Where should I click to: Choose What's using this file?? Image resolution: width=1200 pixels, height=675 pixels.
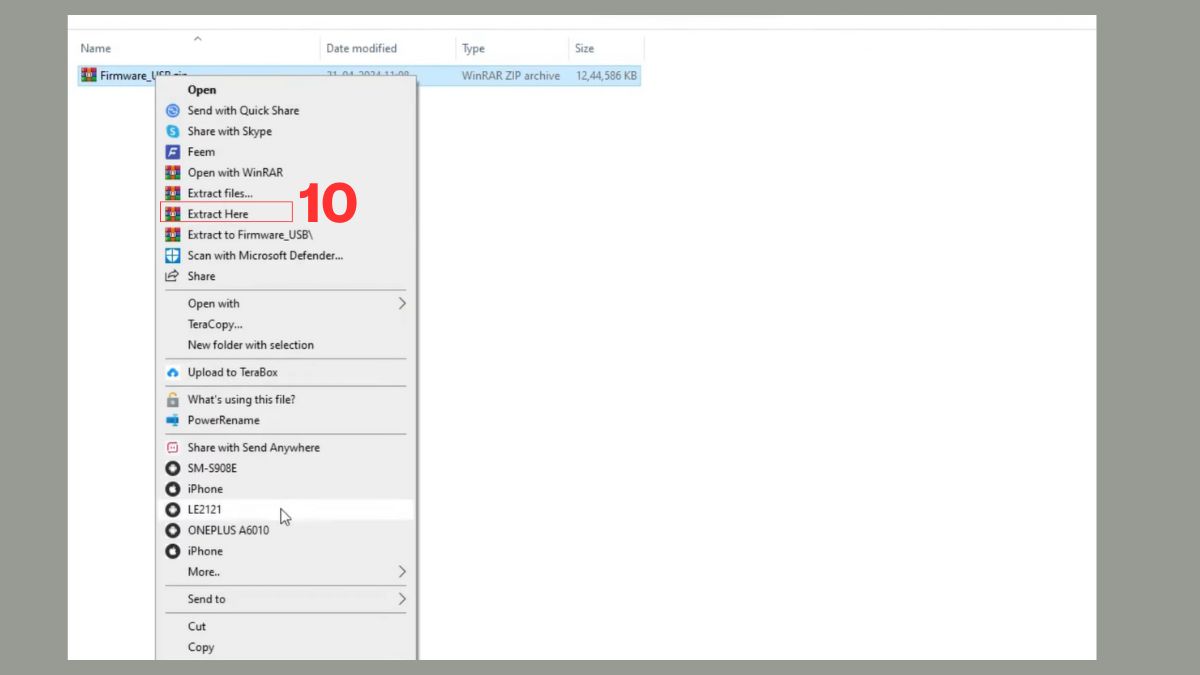tap(241, 399)
